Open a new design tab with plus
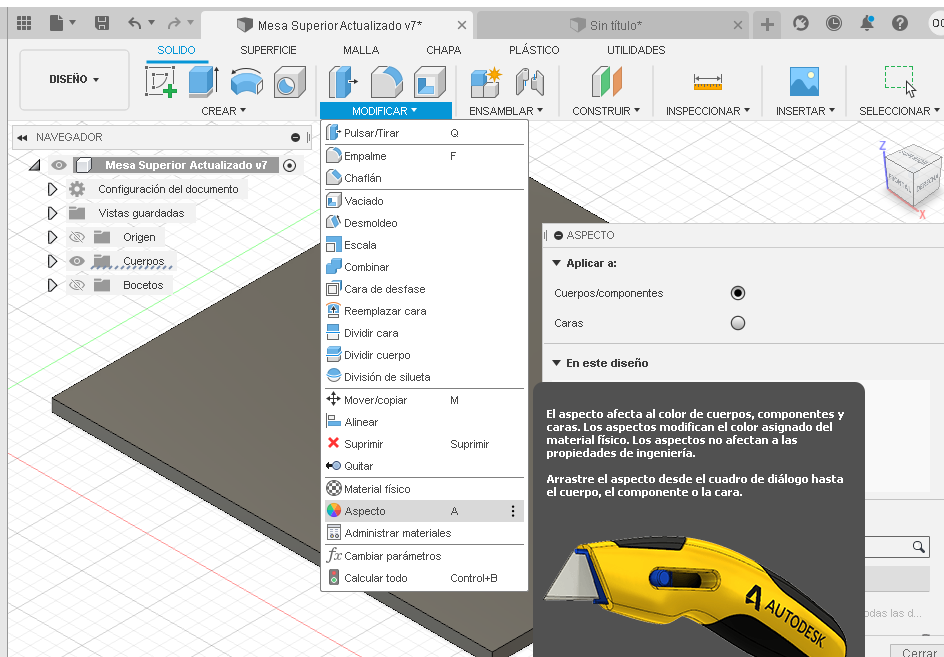Viewport: 944px width, 657px height. pos(767,25)
